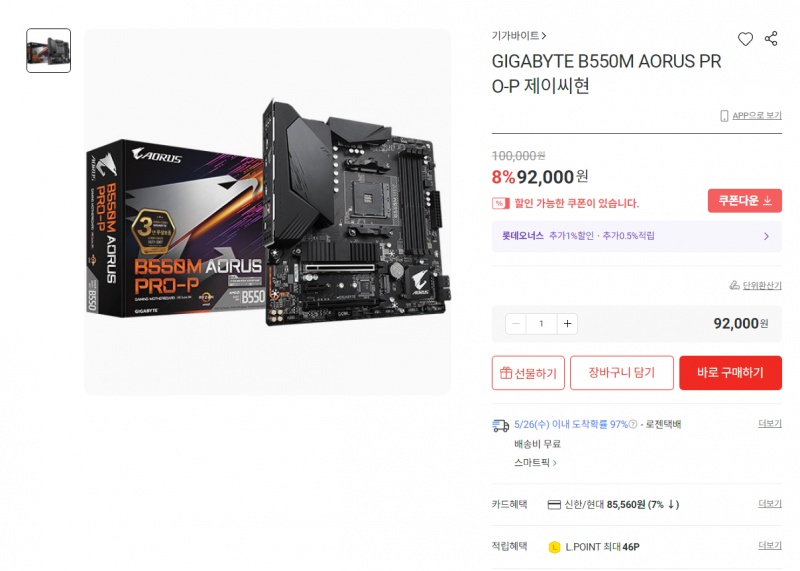Open the 스마트픽 pickup link
The width and height of the screenshot is (800, 571).
535,463
